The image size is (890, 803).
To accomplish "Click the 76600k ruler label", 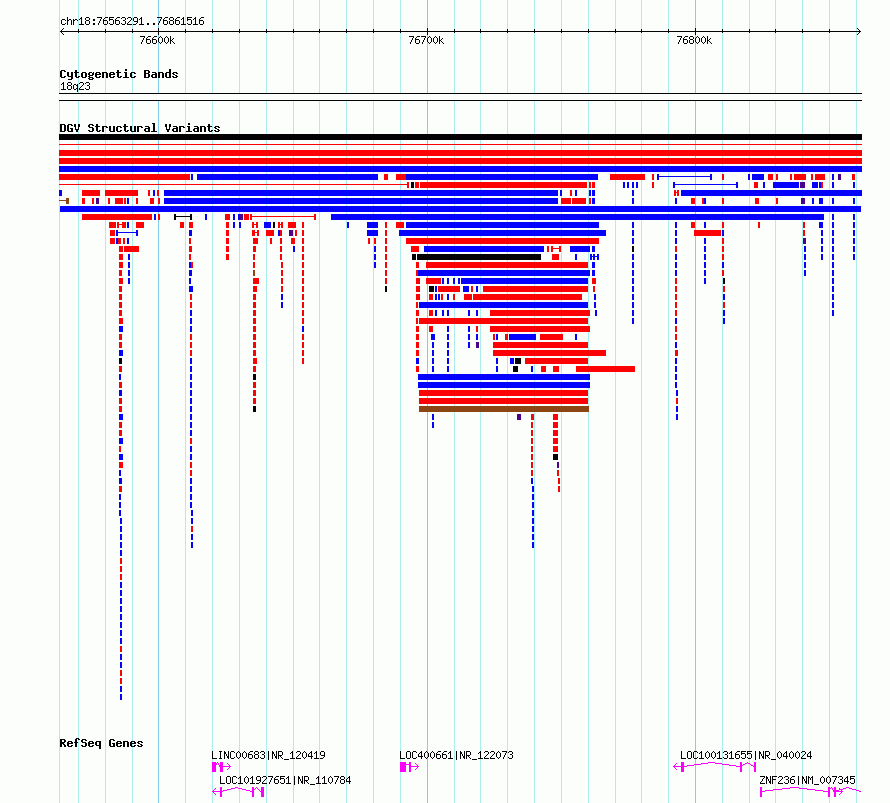I will click(157, 40).
